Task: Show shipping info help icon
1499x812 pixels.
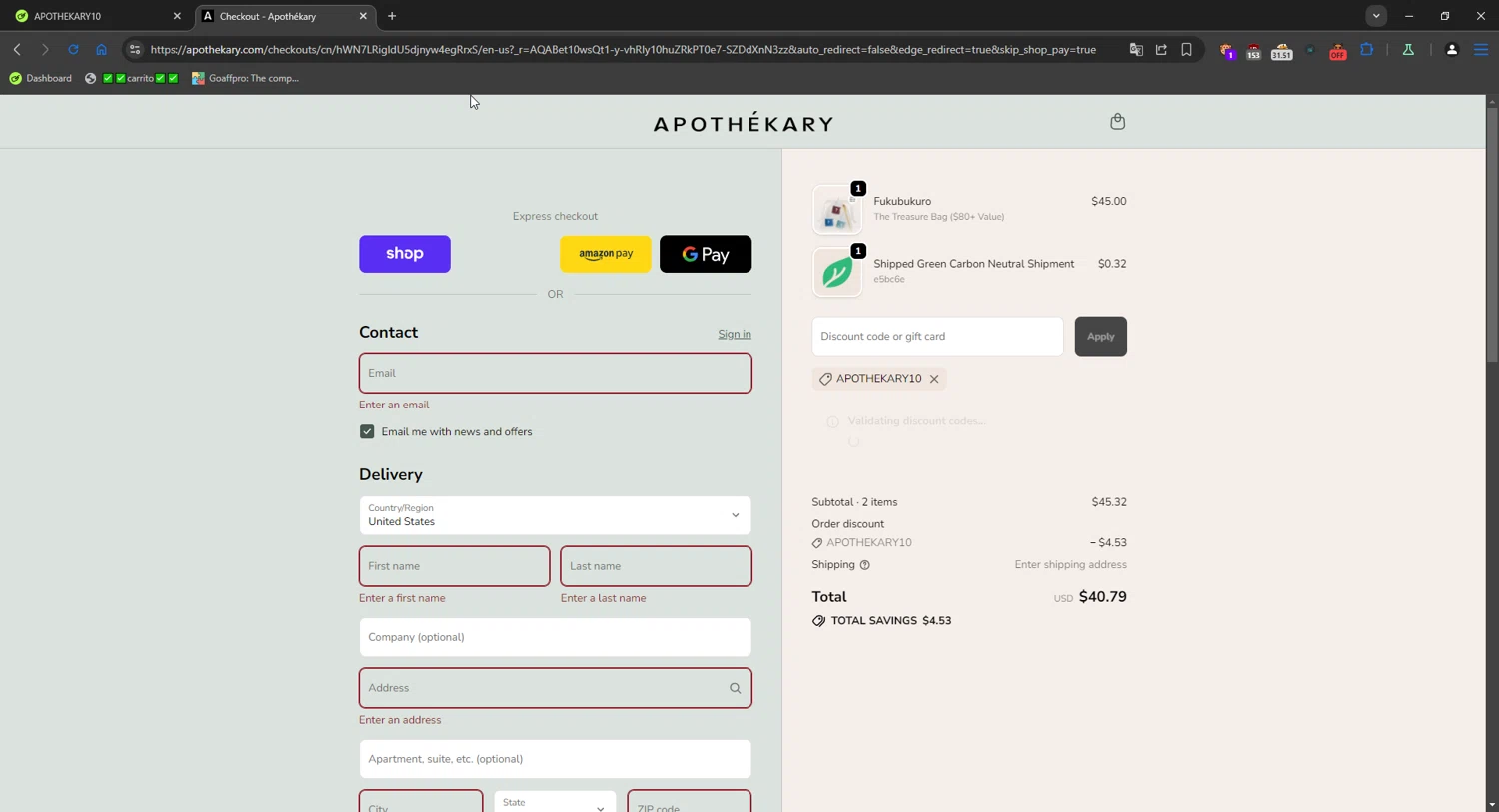Action: tap(865, 565)
